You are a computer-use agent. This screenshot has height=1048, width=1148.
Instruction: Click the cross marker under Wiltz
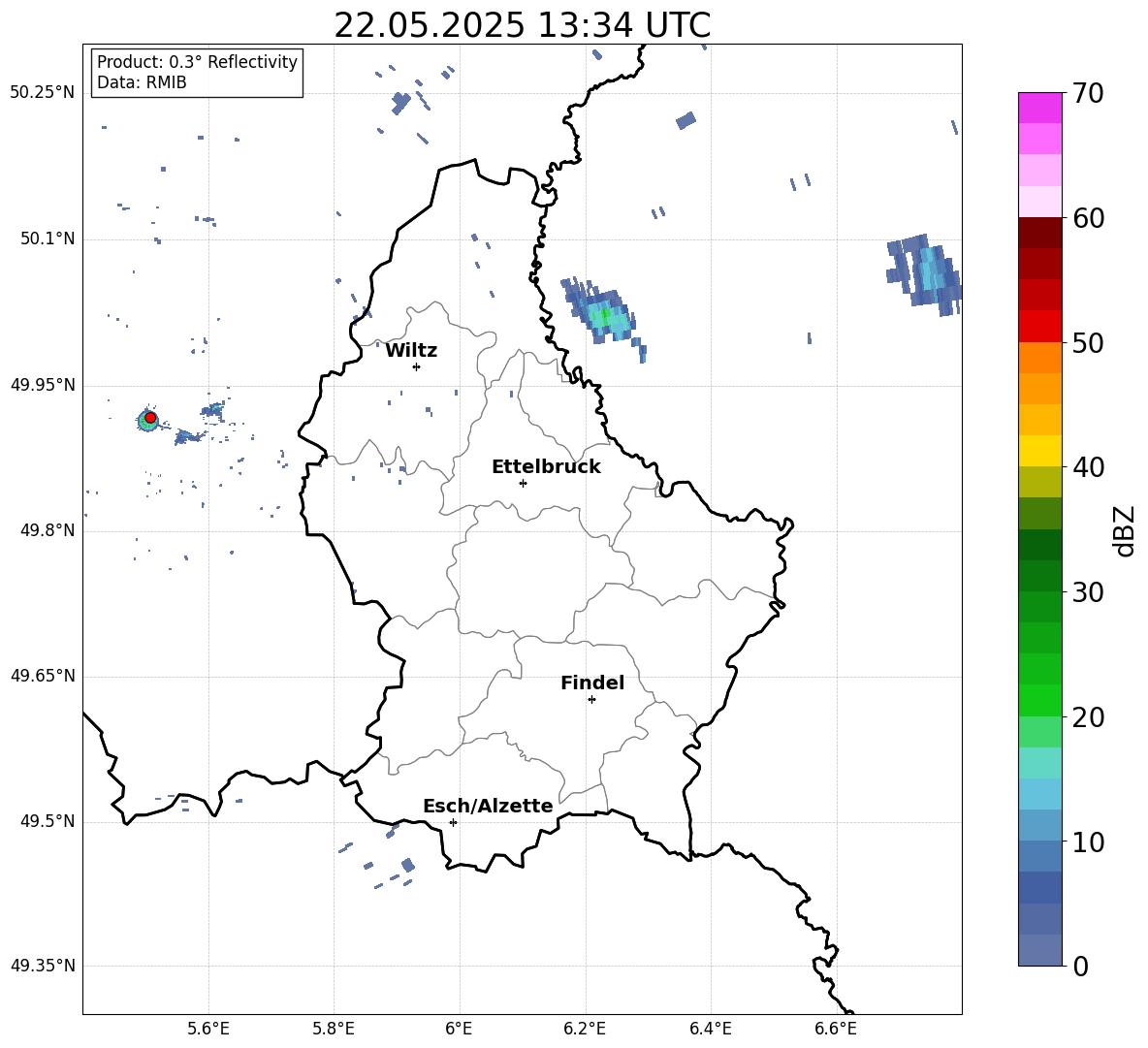tap(417, 366)
